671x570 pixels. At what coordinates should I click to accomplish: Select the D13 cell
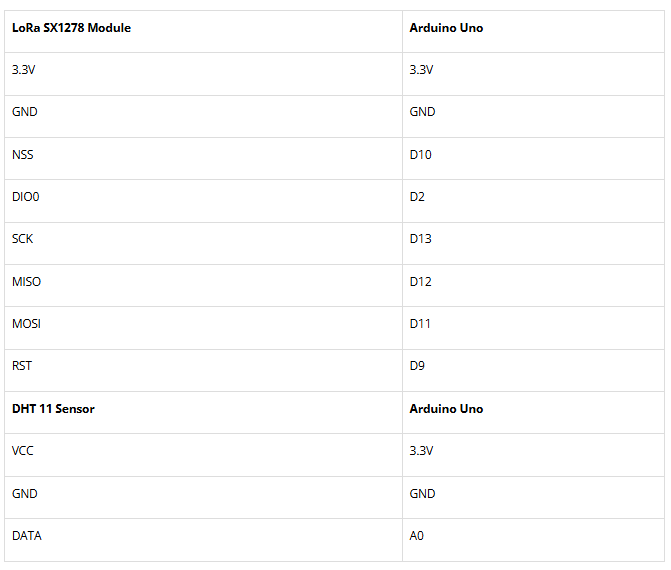tap(420, 239)
